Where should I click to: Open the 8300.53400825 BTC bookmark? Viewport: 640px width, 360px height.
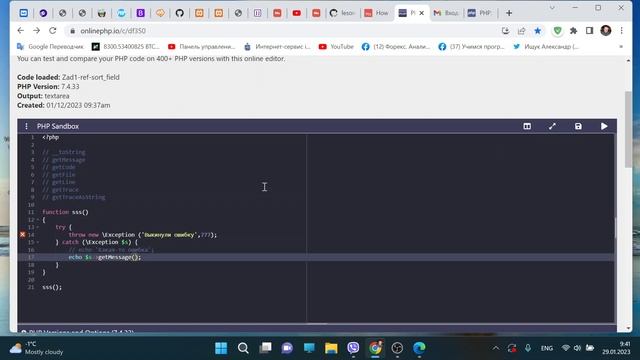(x=126, y=47)
